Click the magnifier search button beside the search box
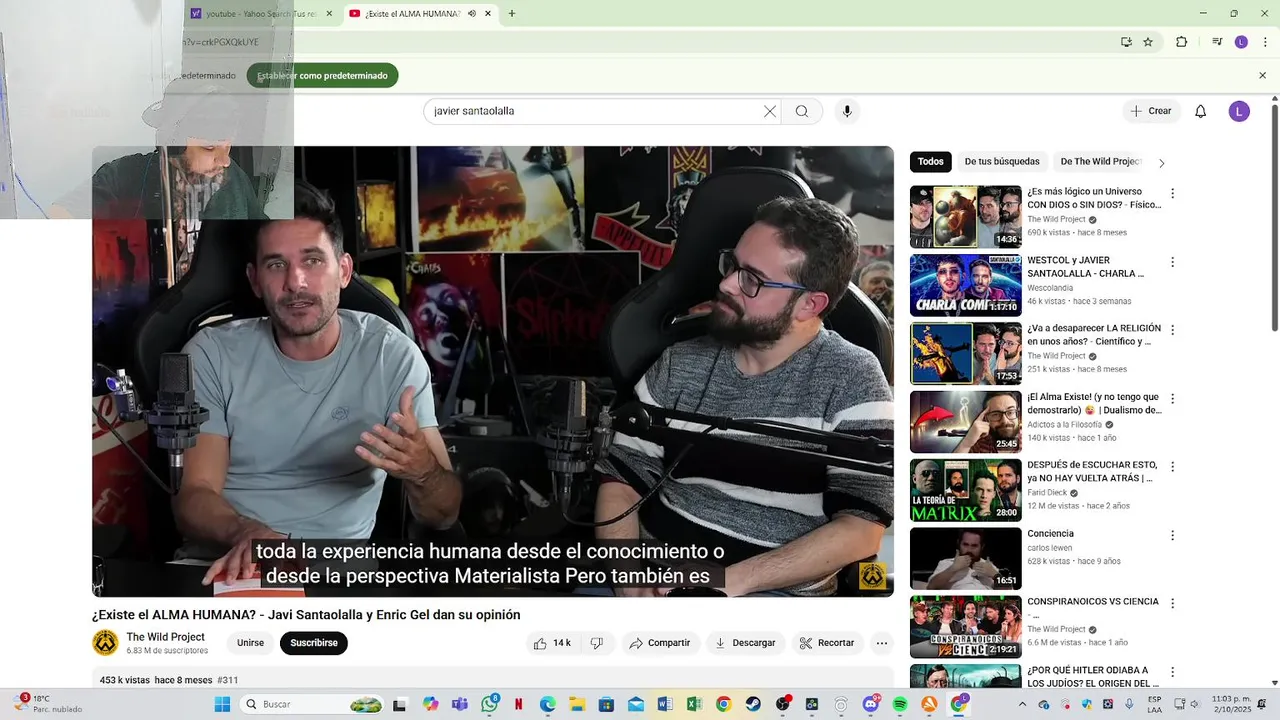The image size is (1280, 720). (802, 111)
